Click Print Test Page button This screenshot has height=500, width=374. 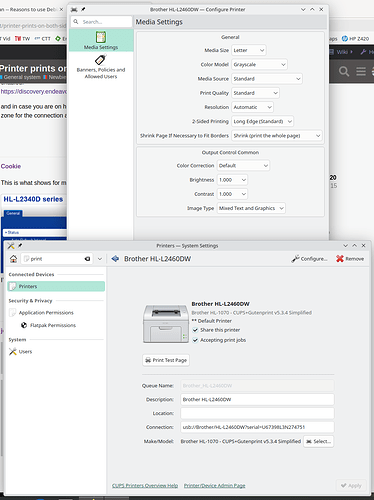(x=166, y=360)
